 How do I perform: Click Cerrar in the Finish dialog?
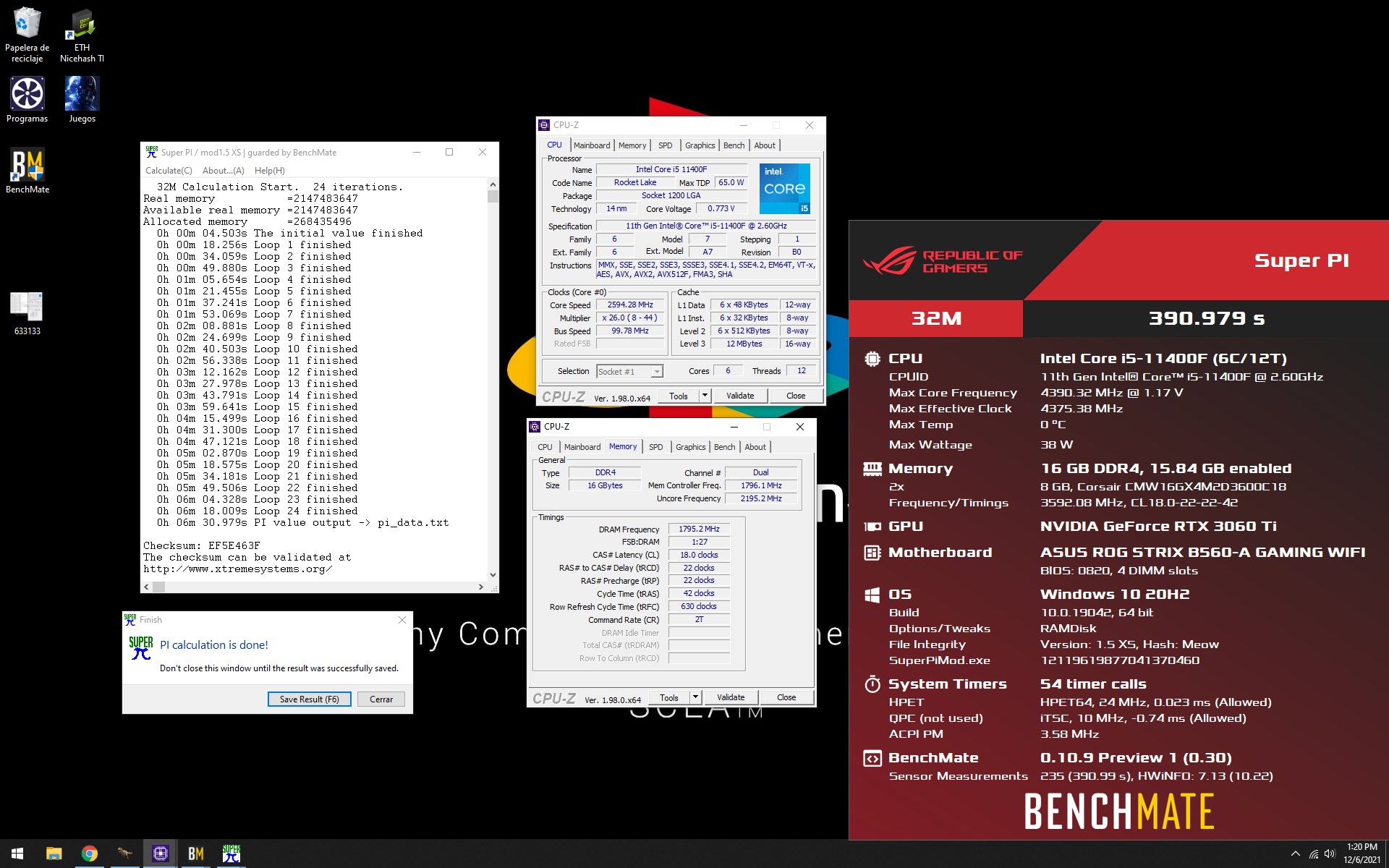(x=381, y=699)
